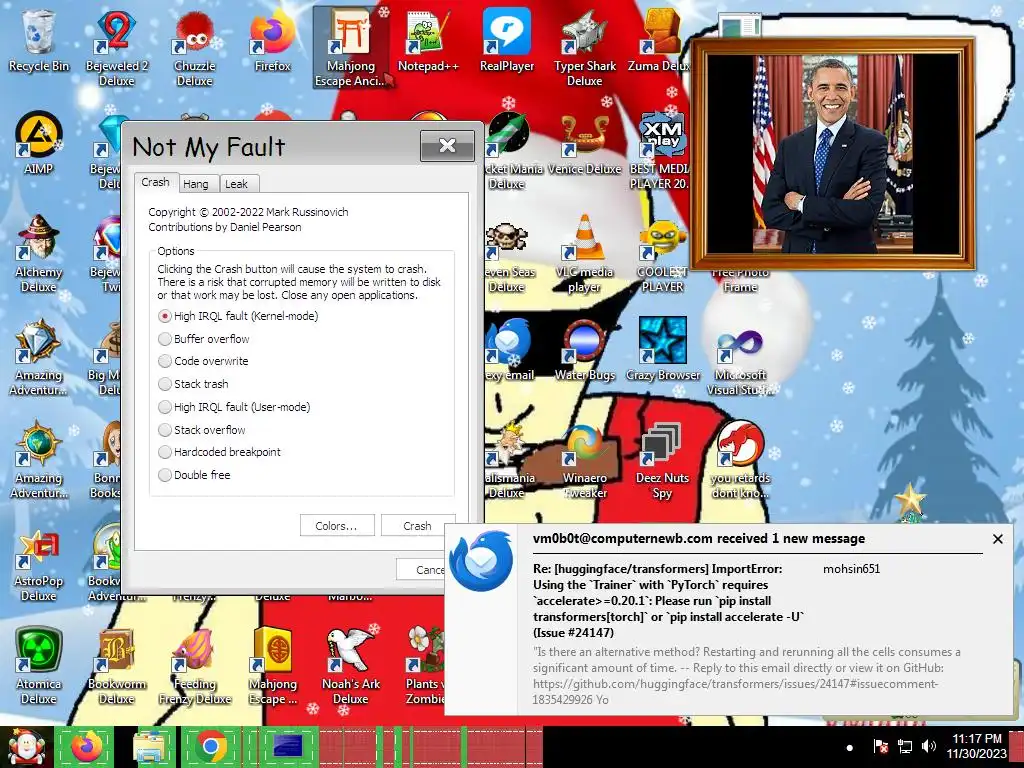Open AstroPop Deluxe desktop icon
This screenshot has height=768, width=1024.
[x=39, y=563]
